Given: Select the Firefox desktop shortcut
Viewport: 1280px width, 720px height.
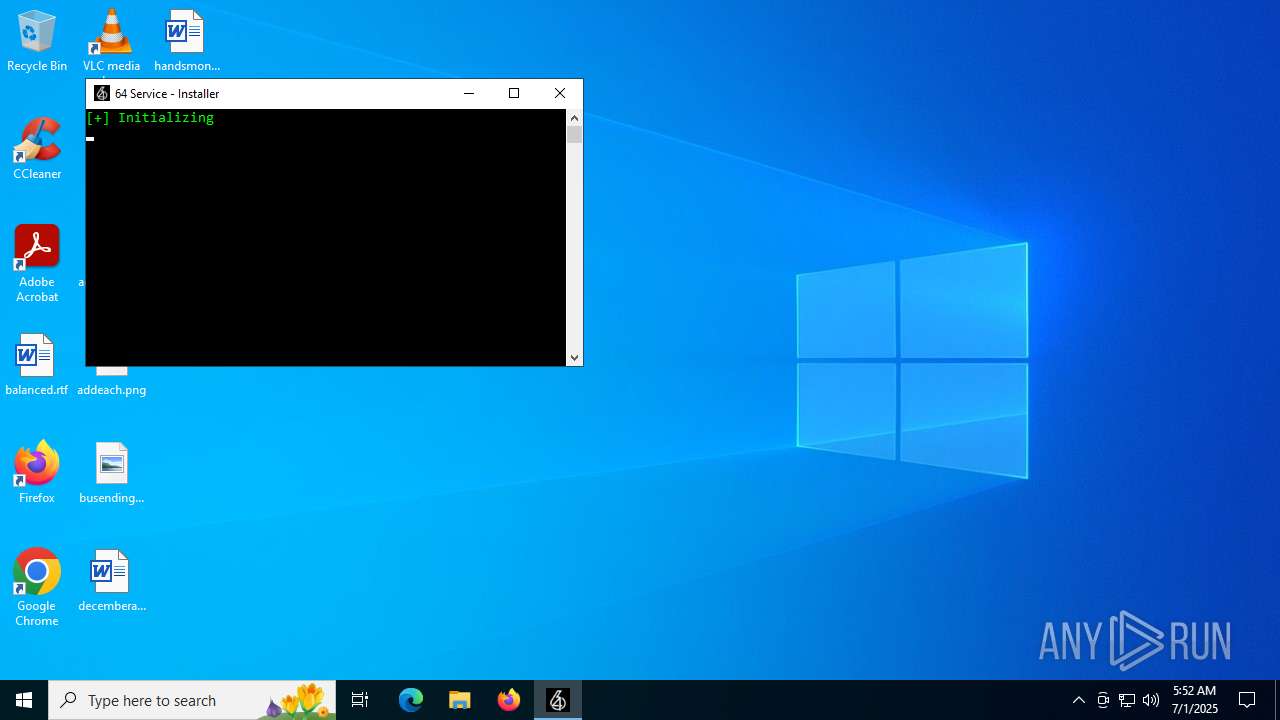Looking at the screenshot, I should (37, 473).
